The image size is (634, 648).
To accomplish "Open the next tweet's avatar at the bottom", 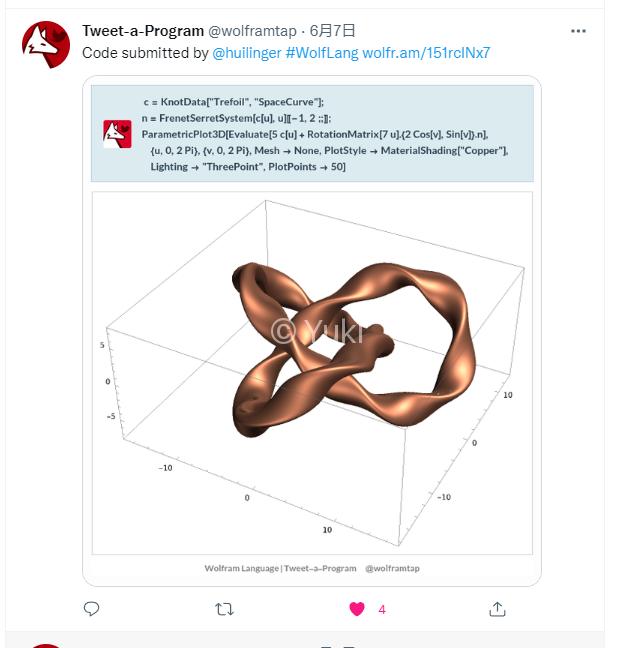I will tap(46, 645).
